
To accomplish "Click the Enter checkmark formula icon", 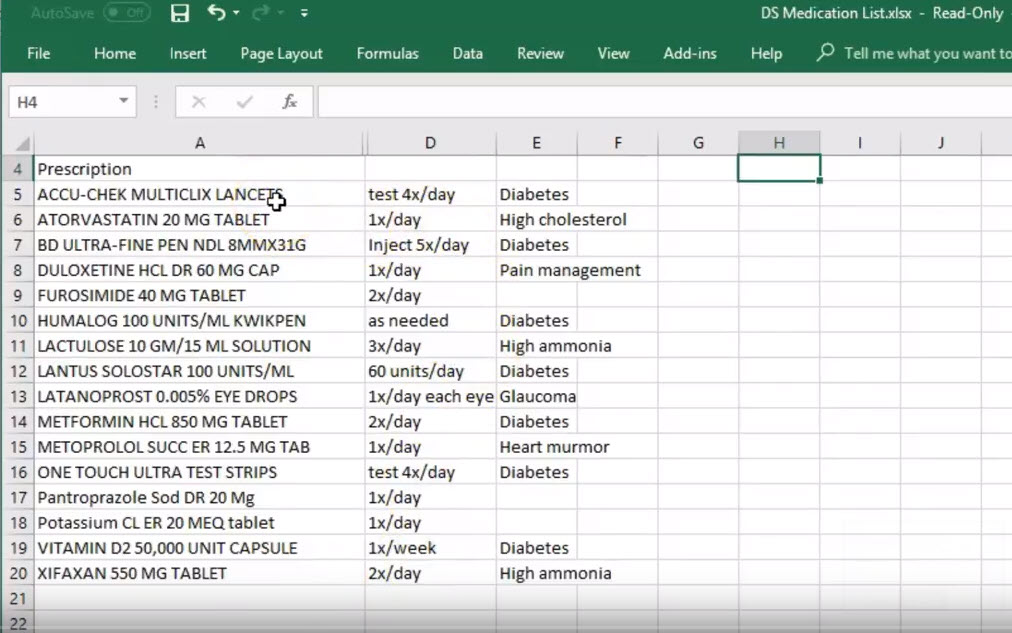I will (x=245, y=102).
